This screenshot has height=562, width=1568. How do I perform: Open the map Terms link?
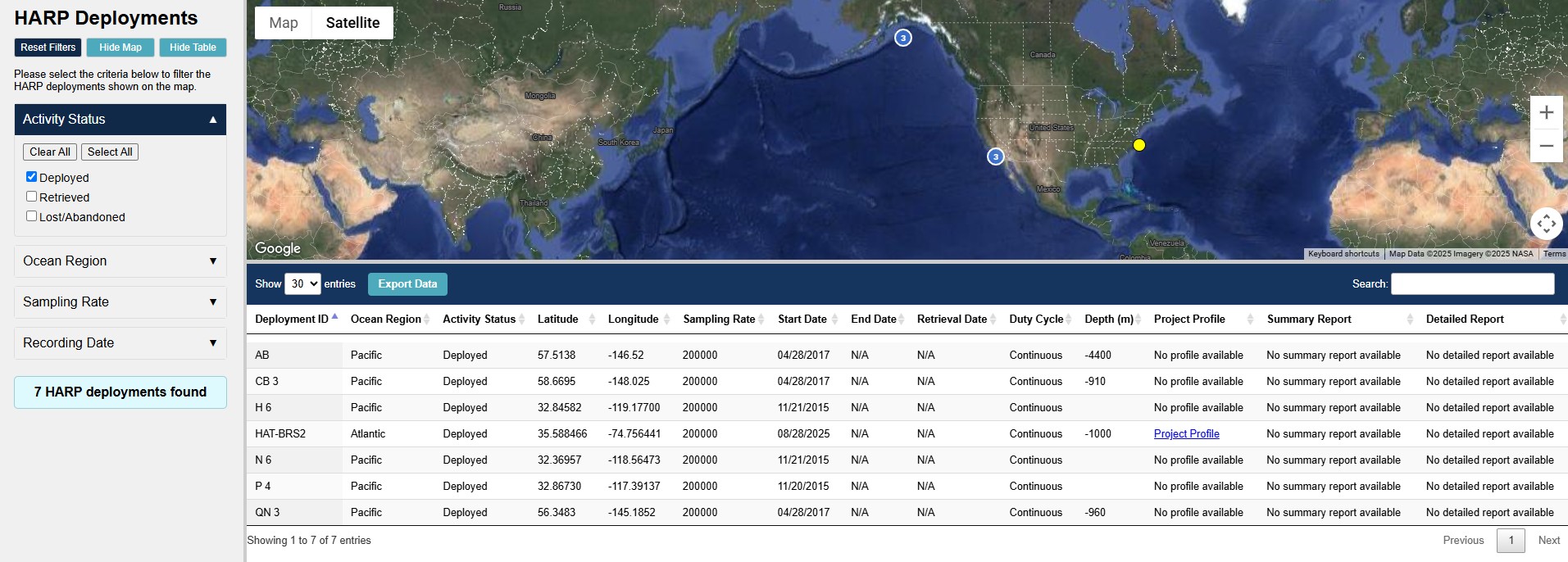[x=1554, y=254]
